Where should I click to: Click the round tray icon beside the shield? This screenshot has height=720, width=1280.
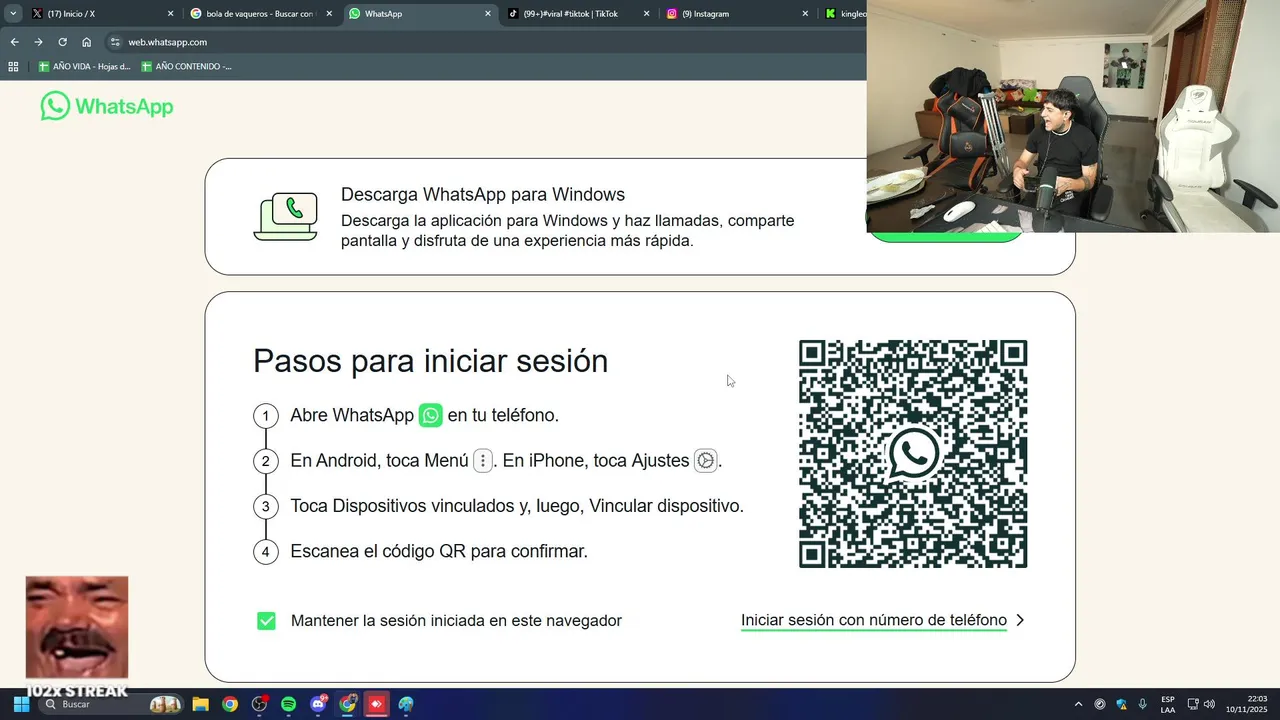pos(1100,704)
